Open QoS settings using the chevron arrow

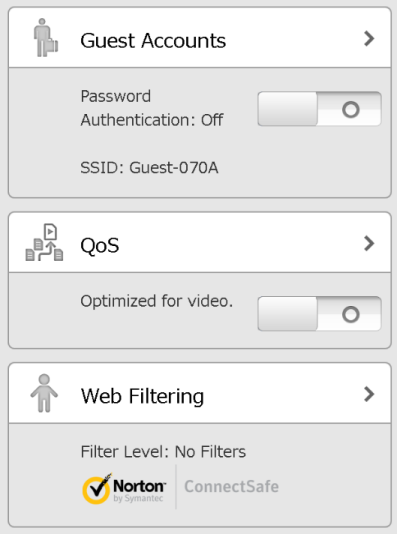369,243
